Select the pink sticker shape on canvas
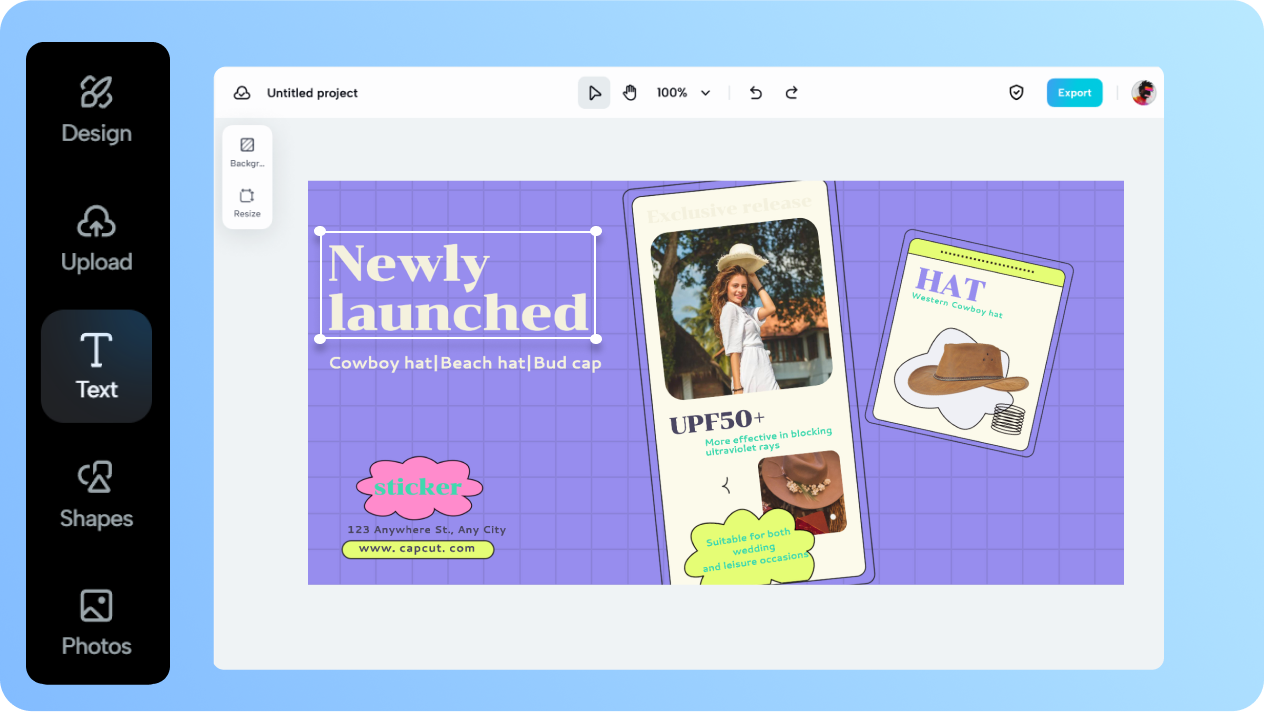Image resolution: width=1264 pixels, height=712 pixels. 419,488
